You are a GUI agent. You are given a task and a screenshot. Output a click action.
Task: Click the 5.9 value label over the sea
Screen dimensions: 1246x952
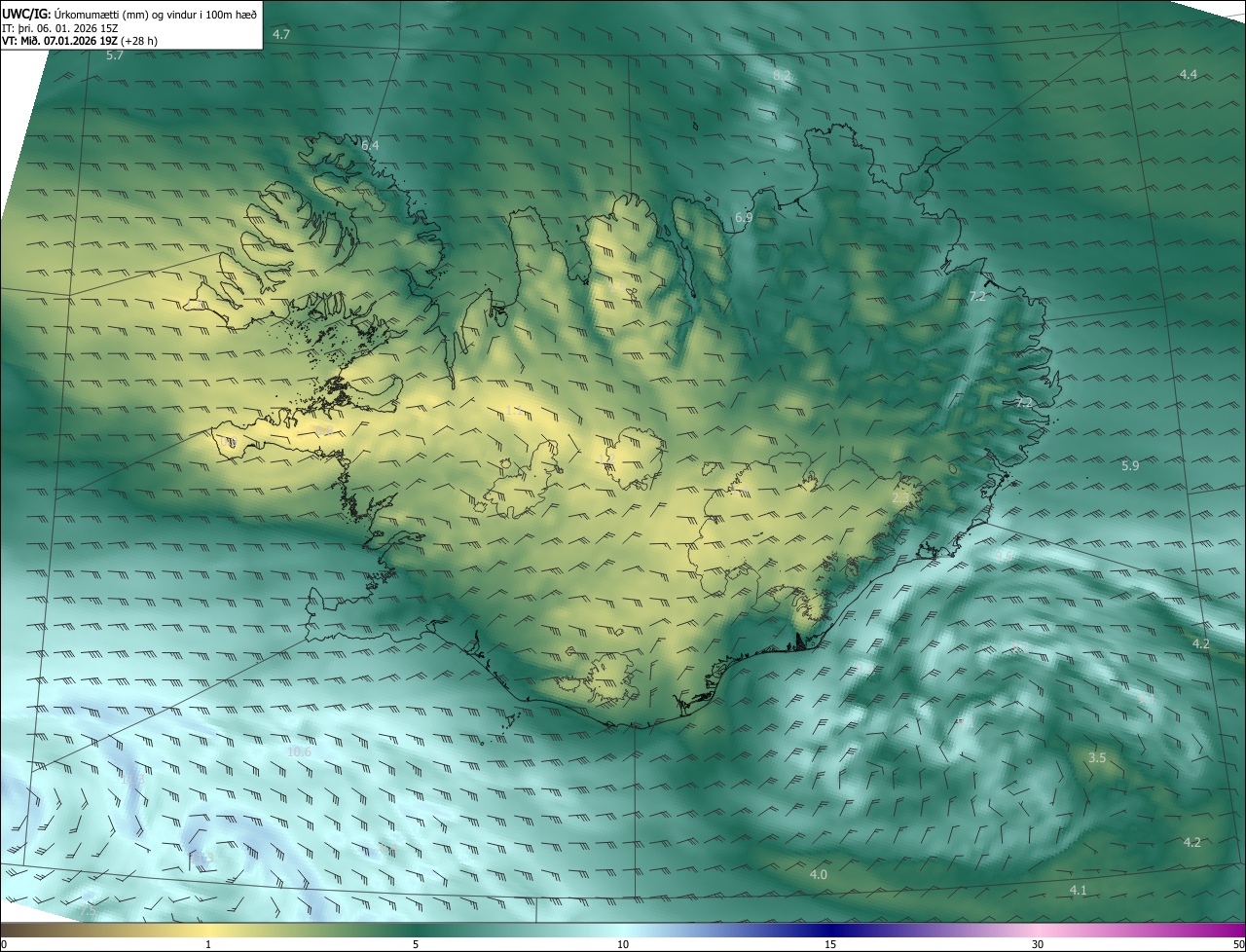tap(1130, 466)
